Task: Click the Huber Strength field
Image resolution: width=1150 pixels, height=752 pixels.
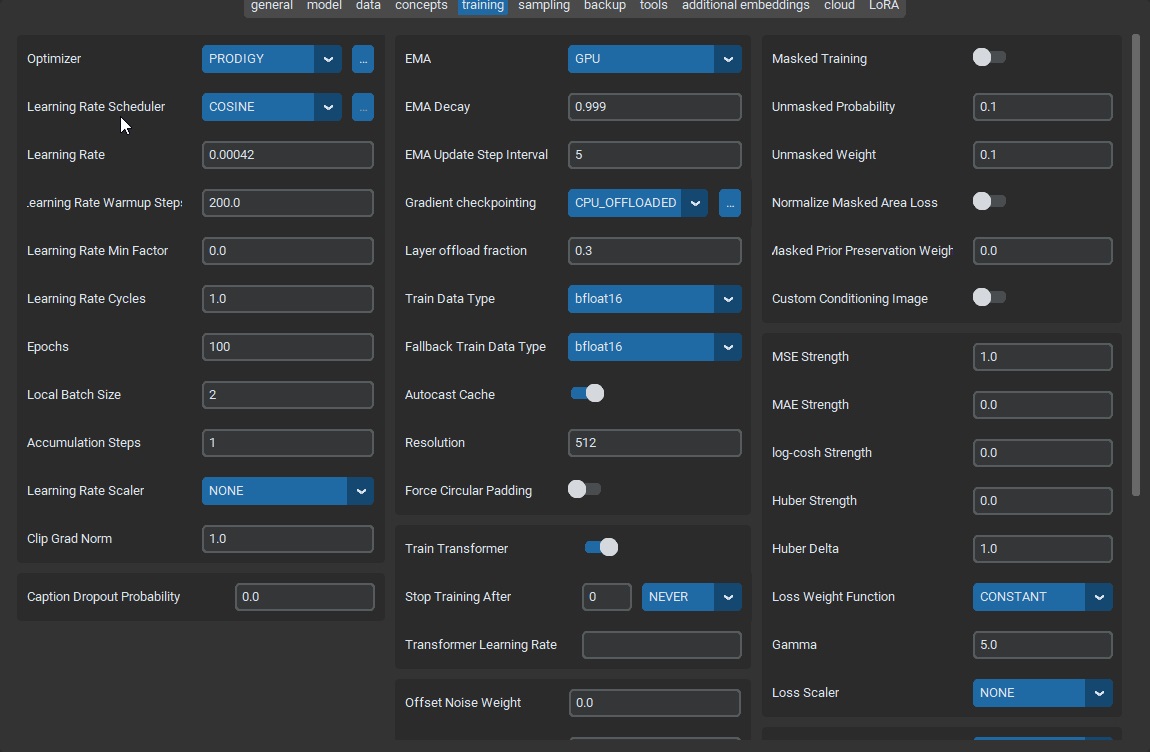Action: pos(1042,501)
